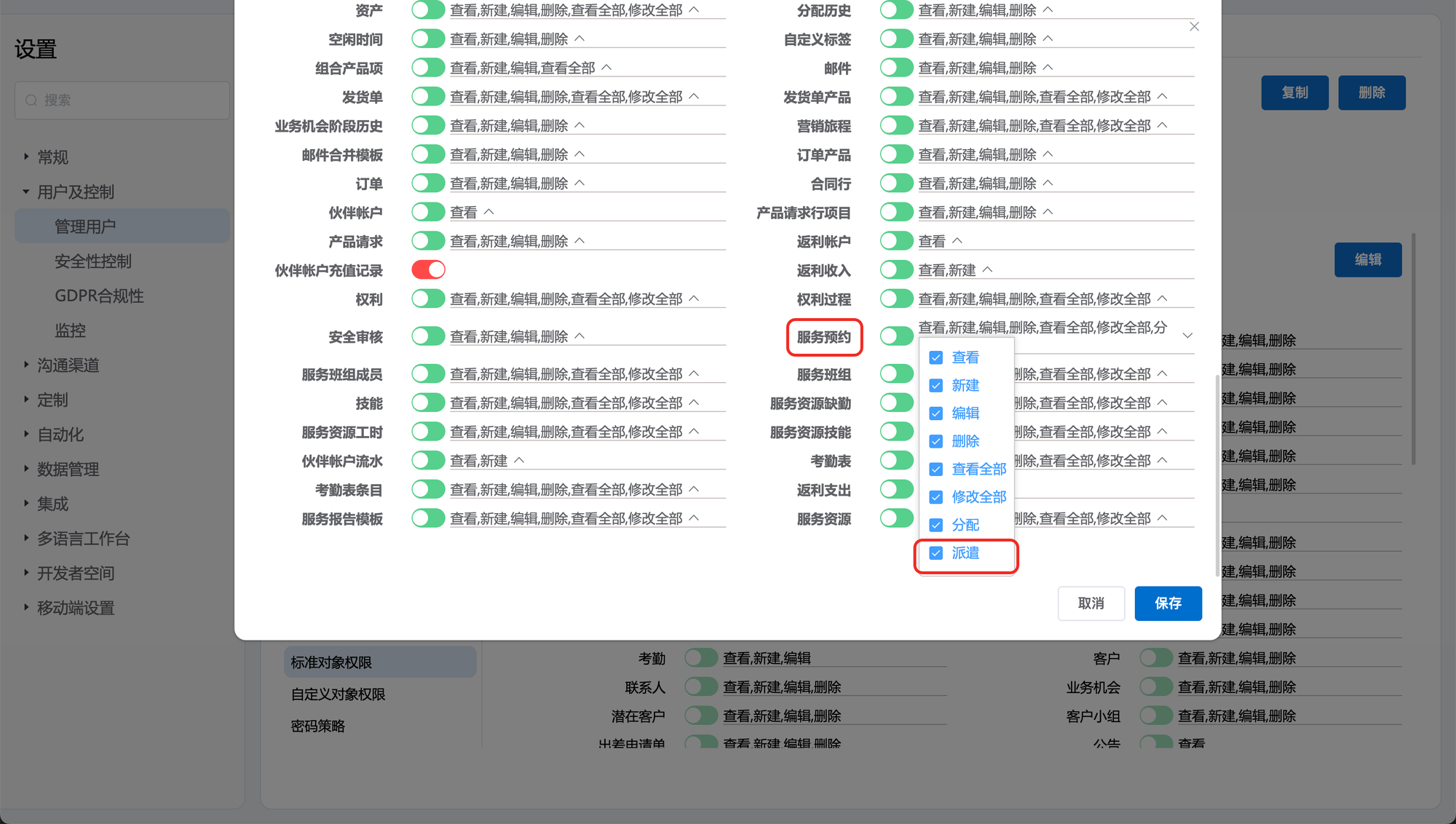Close the permissions dialog with X icon
Viewport: 1456px width, 824px height.
1194,27
